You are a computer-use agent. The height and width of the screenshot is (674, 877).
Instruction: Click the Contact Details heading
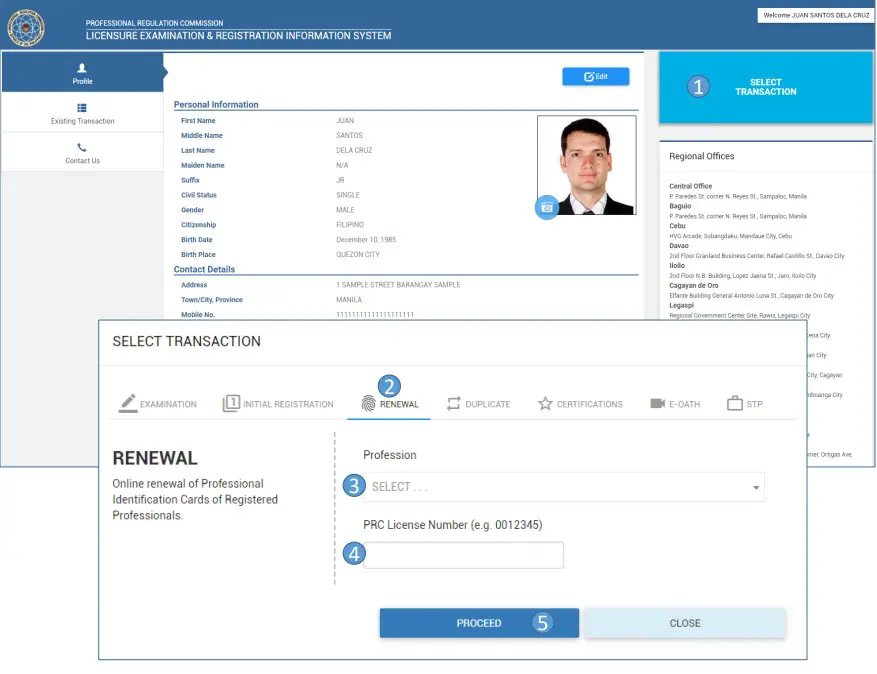pos(204,269)
